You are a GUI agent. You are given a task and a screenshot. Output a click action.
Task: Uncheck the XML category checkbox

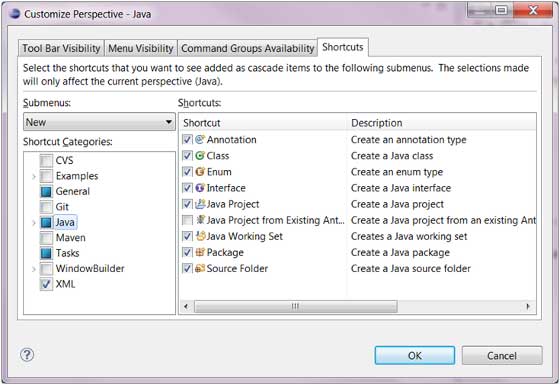46,284
